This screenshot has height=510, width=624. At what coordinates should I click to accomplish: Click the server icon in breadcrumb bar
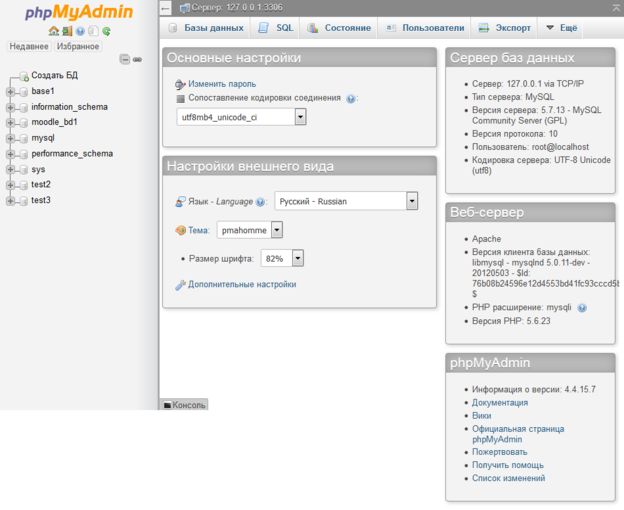tap(185, 8)
